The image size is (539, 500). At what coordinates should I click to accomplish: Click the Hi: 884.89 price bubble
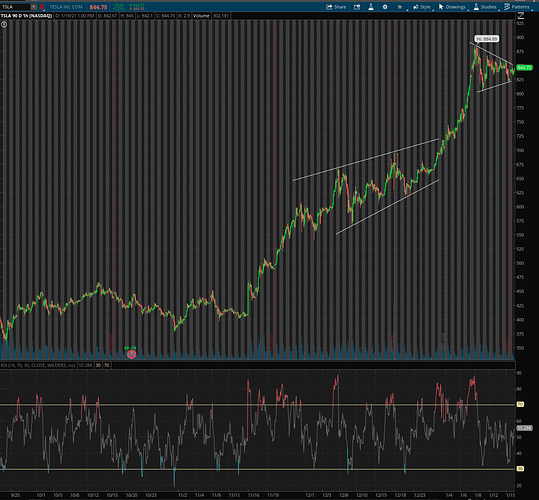point(487,39)
